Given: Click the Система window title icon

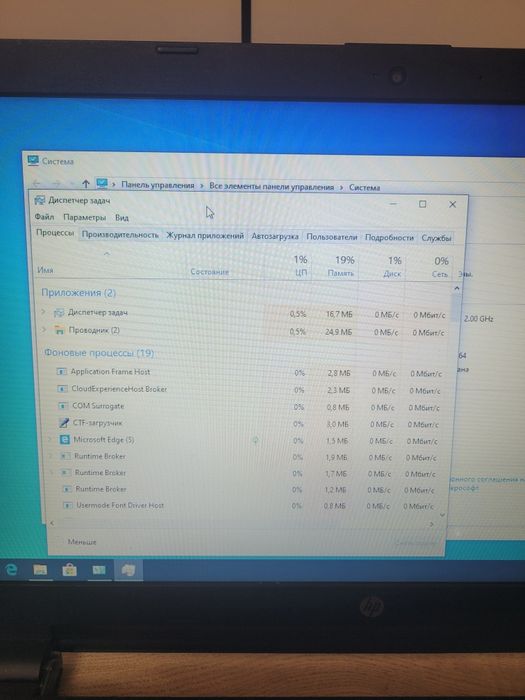Looking at the screenshot, I should pos(33,160).
